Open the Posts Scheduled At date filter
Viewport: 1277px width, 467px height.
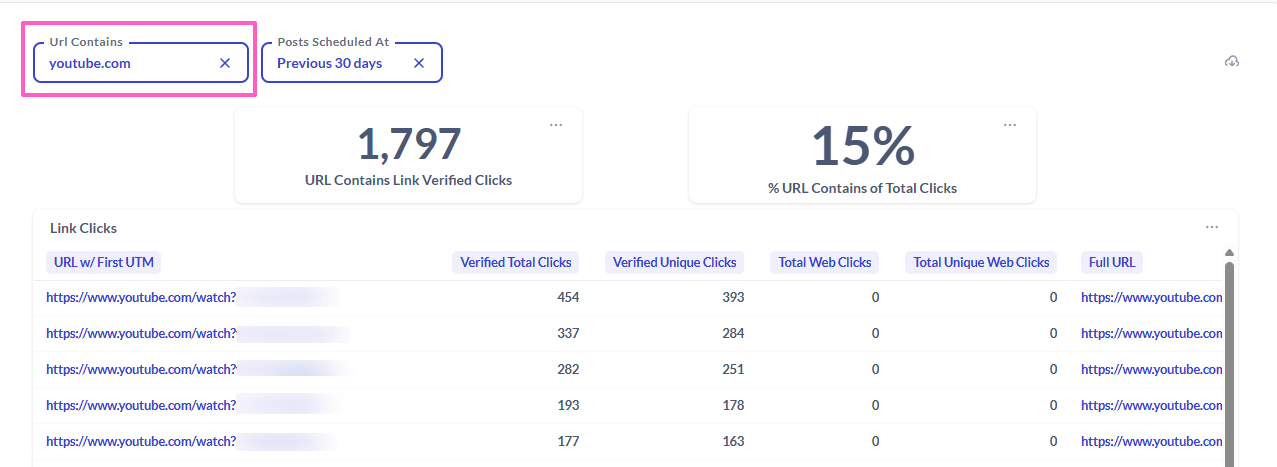[x=330, y=63]
